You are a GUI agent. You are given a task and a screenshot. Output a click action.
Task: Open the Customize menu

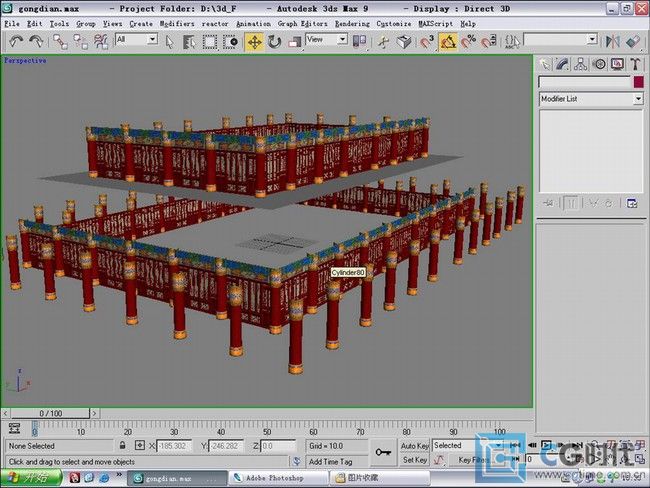[393, 24]
